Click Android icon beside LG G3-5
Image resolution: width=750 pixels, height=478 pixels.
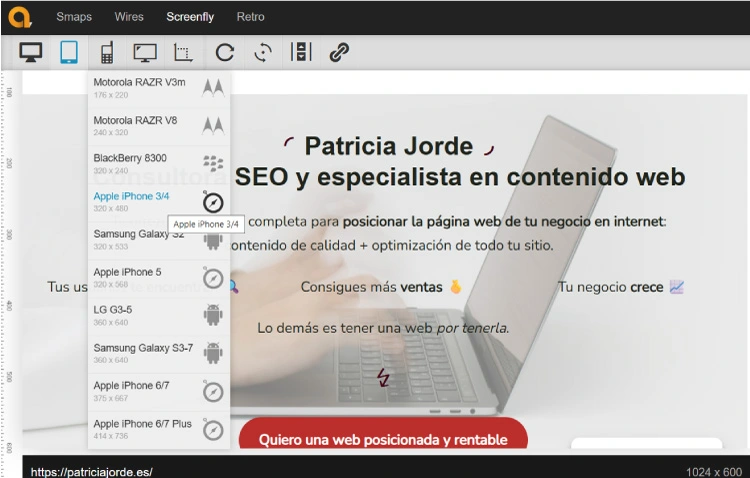point(213,315)
